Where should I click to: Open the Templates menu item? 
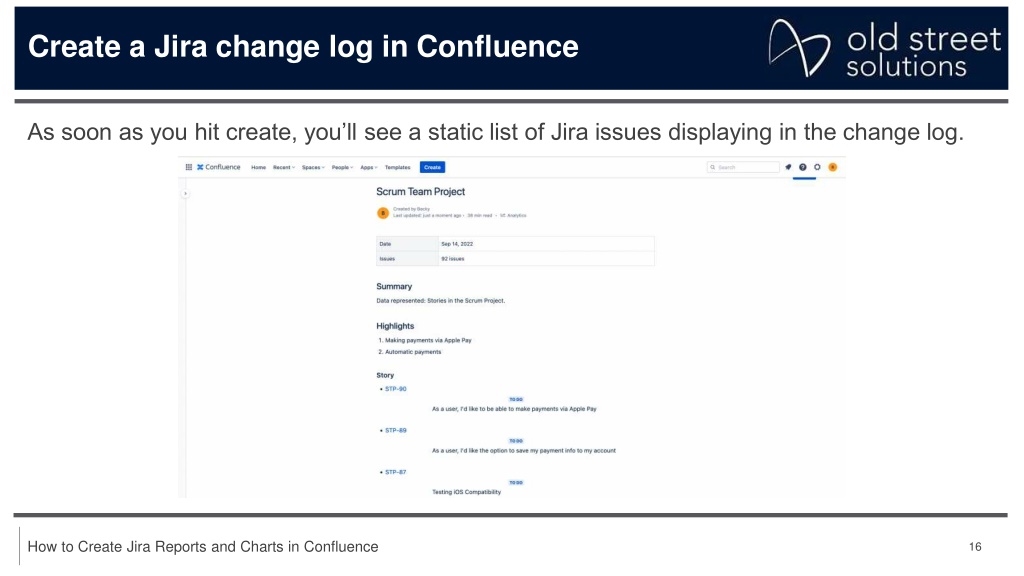pyautogui.click(x=398, y=167)
